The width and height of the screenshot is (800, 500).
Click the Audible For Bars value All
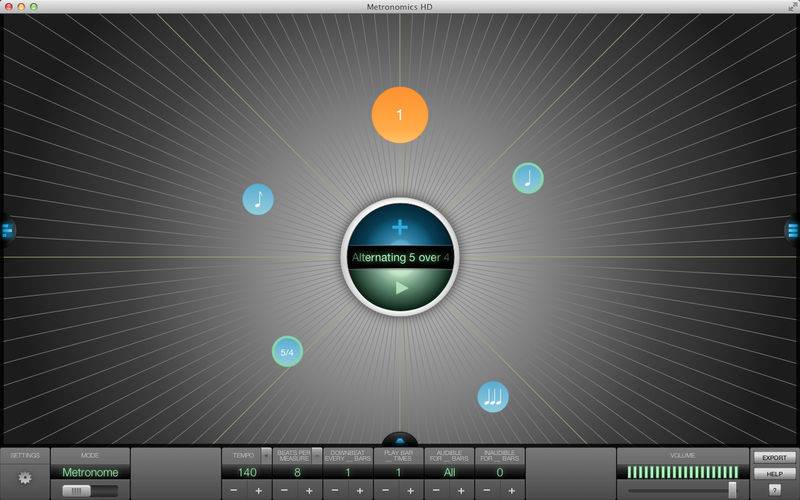click(449, 472)
